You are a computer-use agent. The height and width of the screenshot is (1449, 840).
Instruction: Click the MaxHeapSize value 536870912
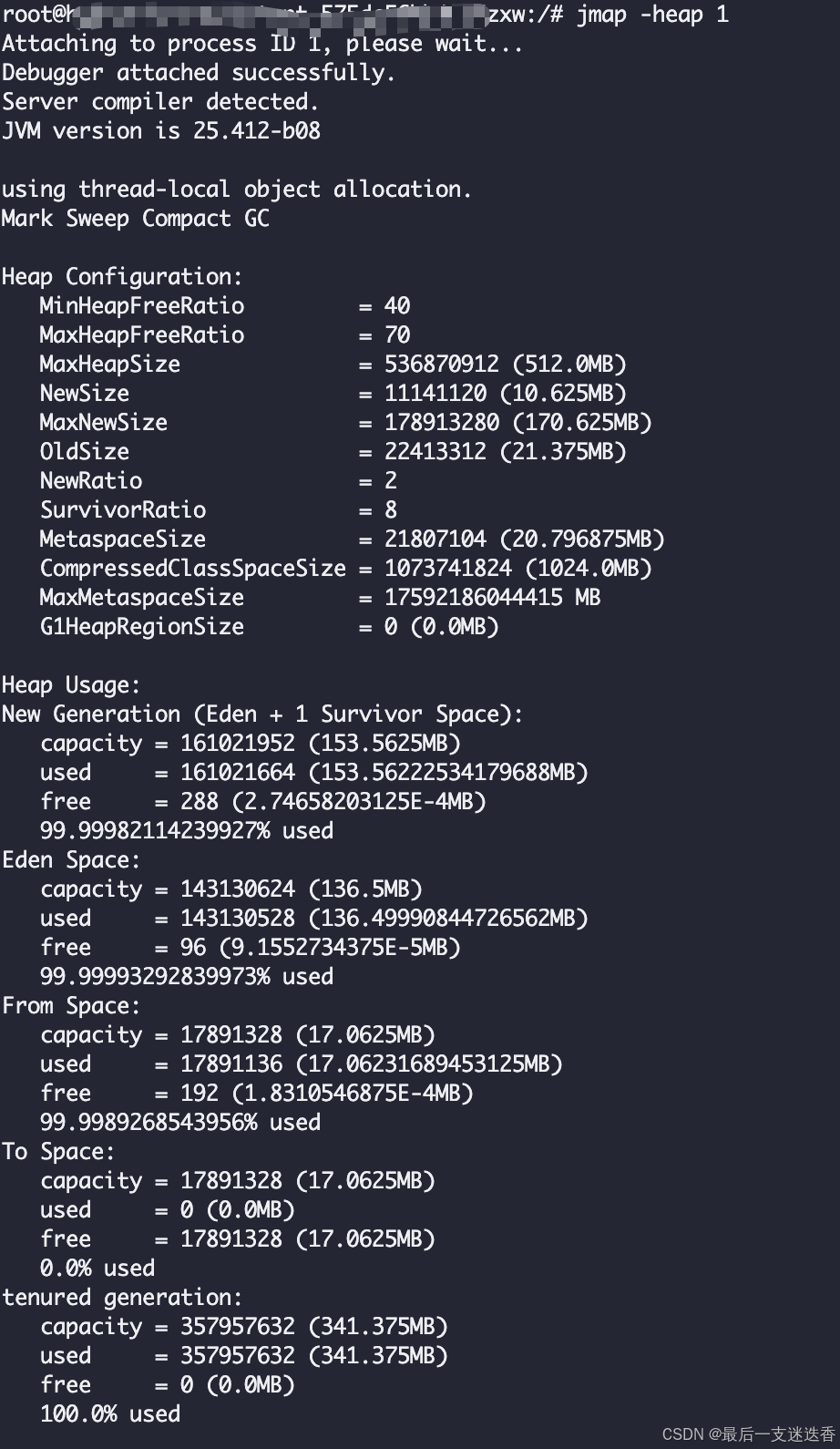point(442,365)
